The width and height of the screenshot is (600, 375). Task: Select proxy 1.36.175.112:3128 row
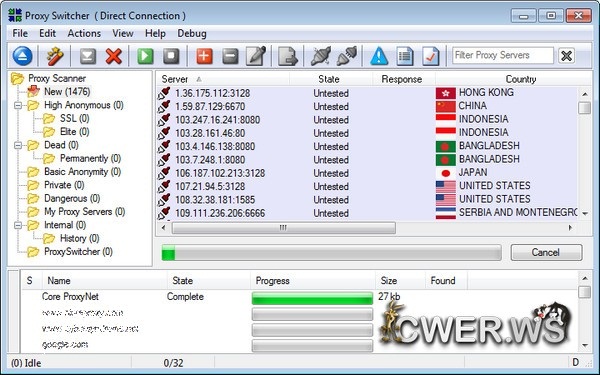click(367, 93)
